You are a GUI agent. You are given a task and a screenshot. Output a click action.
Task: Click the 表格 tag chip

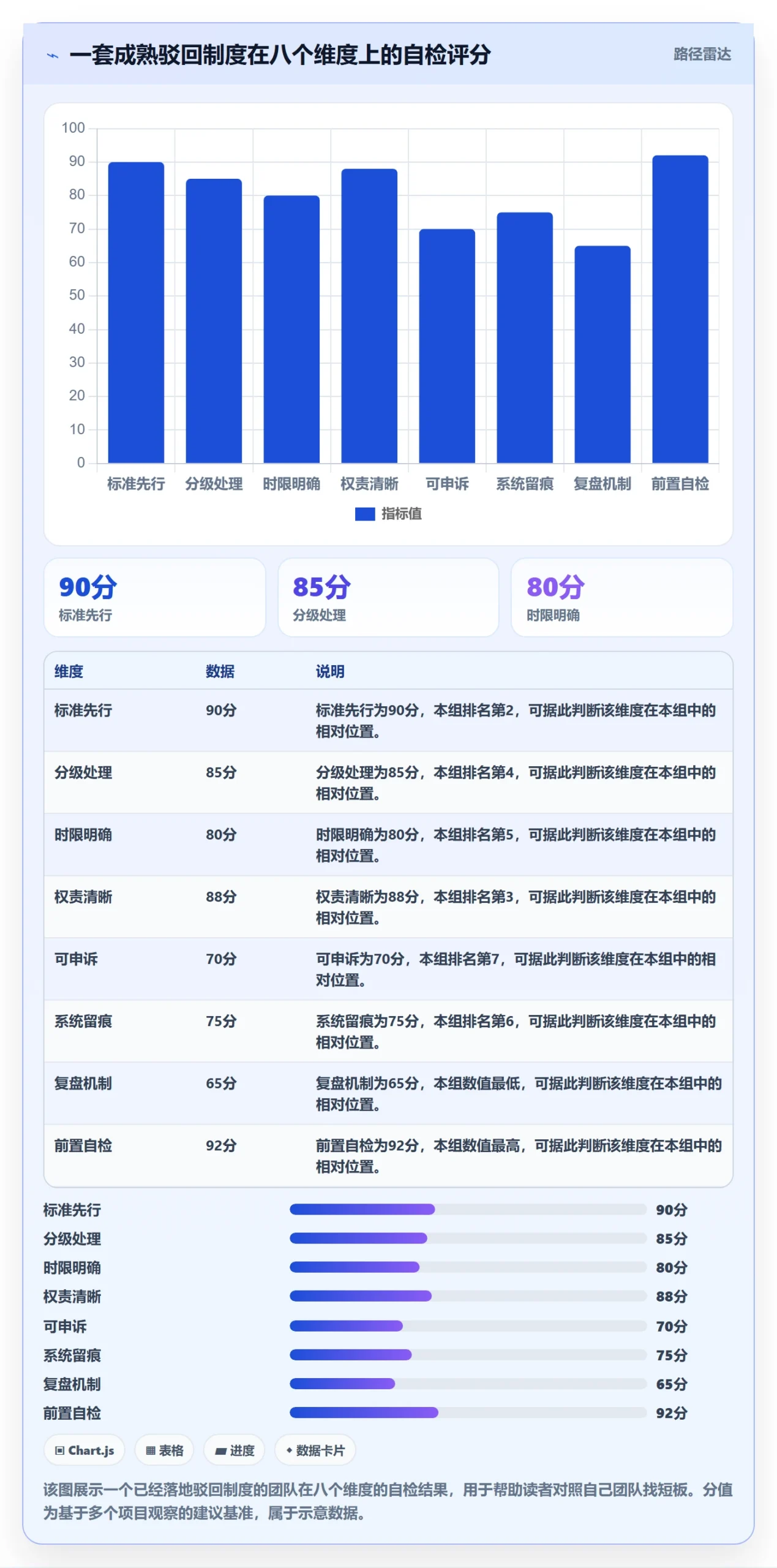(x=164, y=1450)
